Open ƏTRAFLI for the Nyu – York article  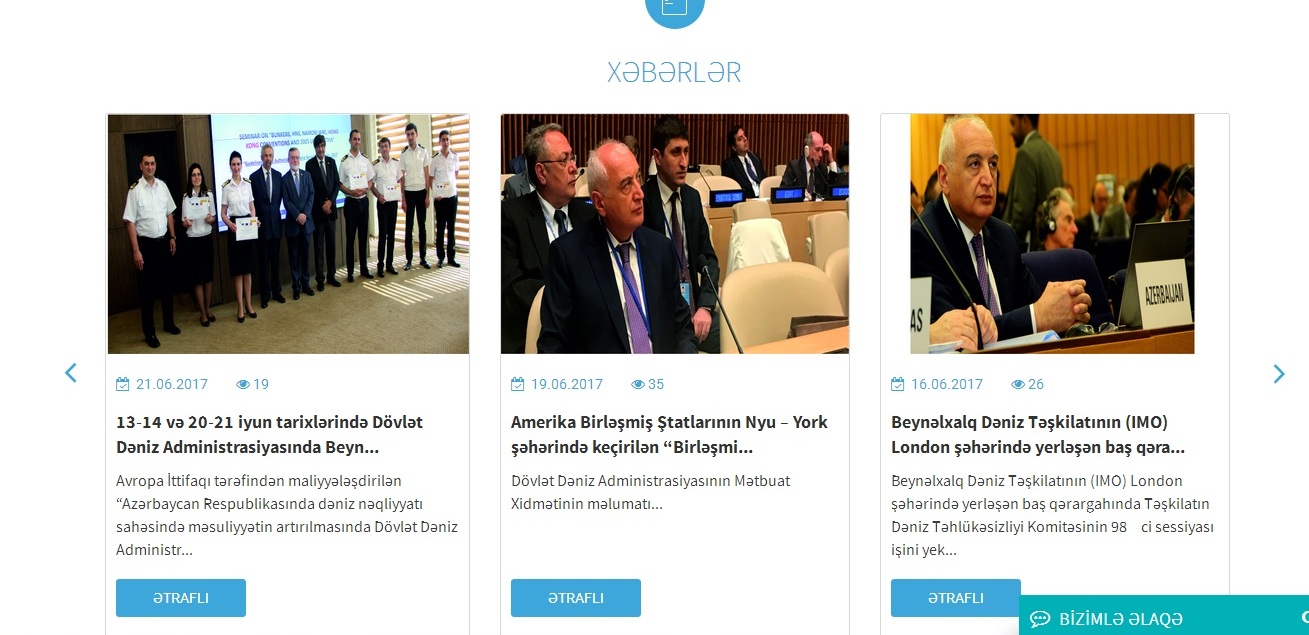[576, 598]
